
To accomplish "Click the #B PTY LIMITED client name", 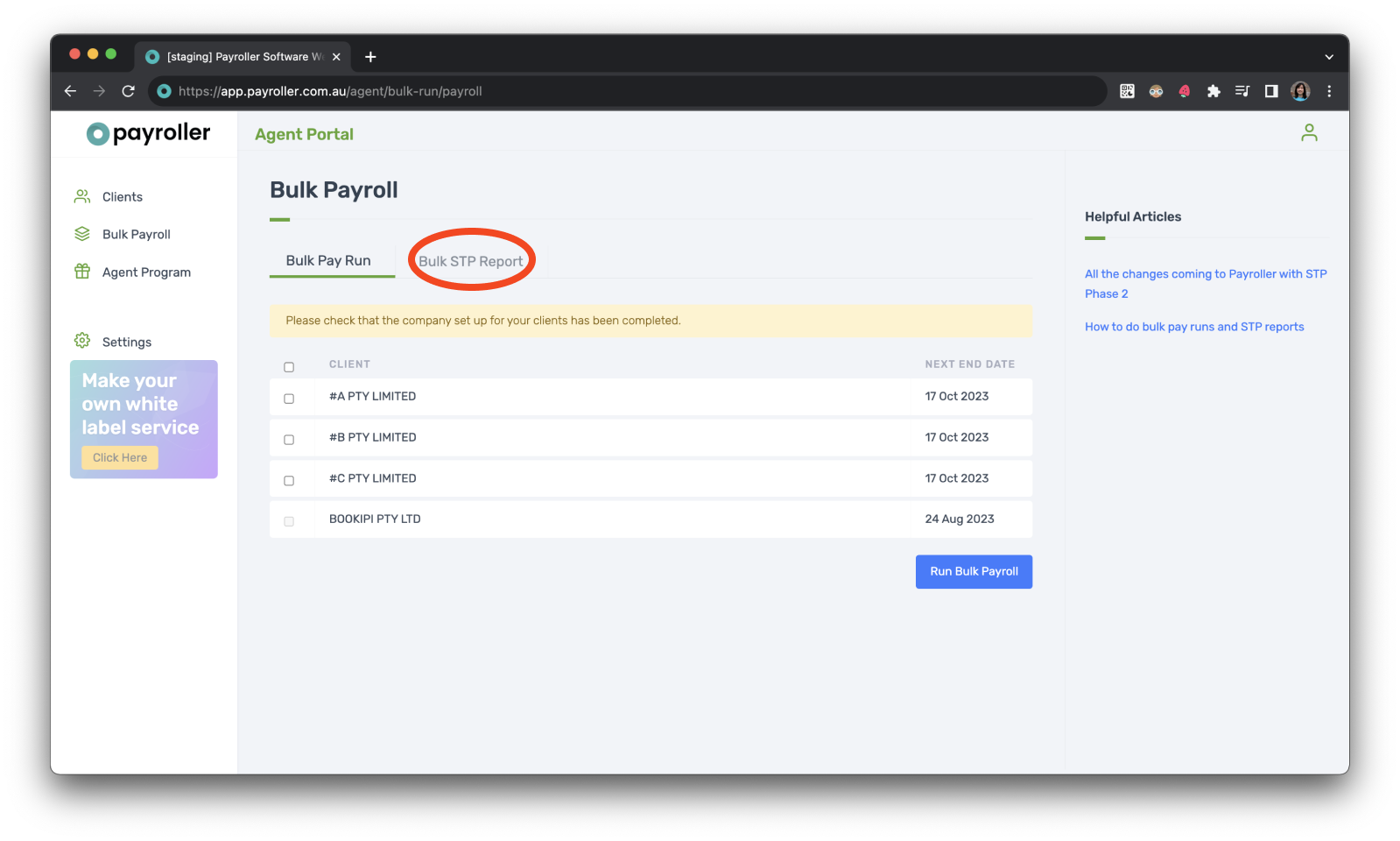I will click(372, 438).
